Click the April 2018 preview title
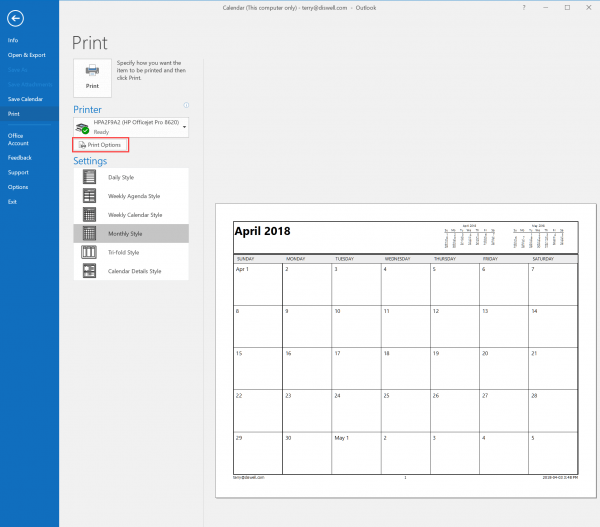This screenshot has width=600, height=527. [262, 231]
